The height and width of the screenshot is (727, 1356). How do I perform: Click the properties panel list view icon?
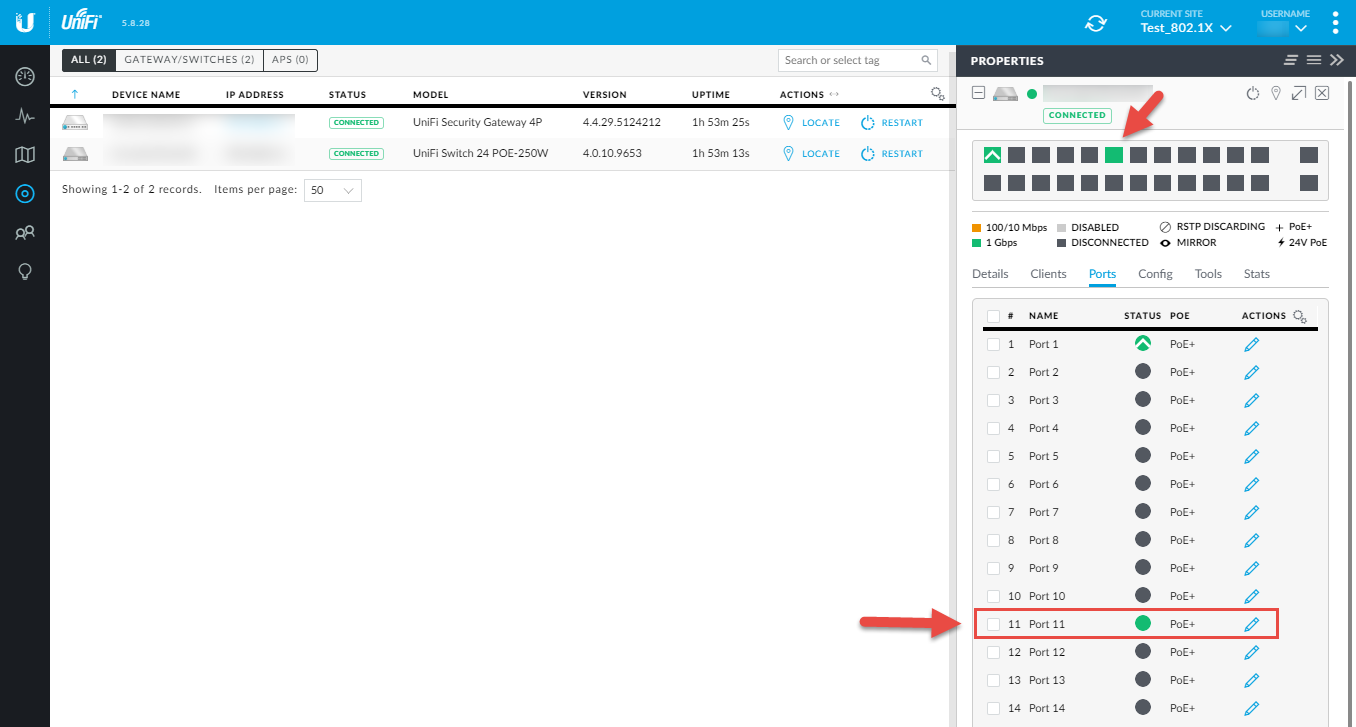tap(1291, 61)
